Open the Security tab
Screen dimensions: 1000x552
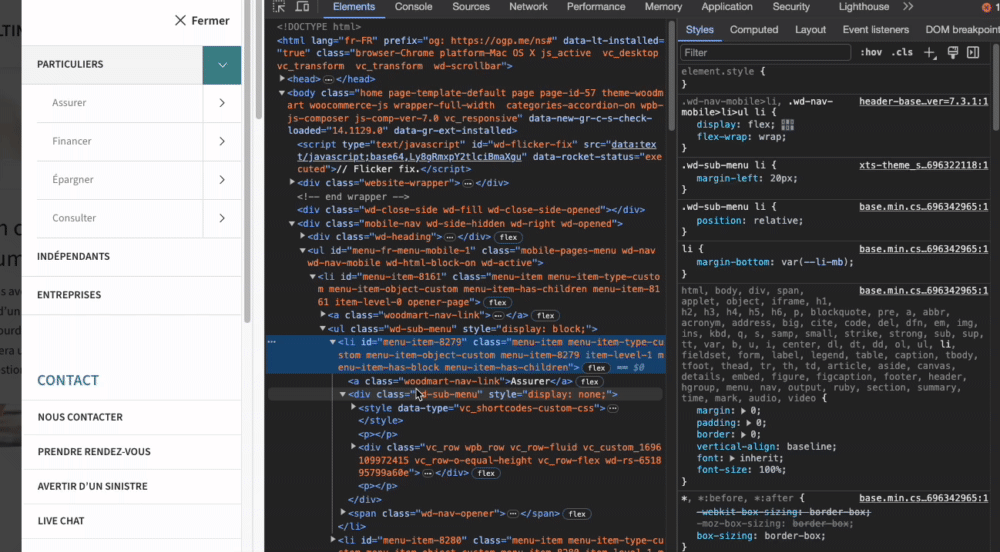(791, 7)
